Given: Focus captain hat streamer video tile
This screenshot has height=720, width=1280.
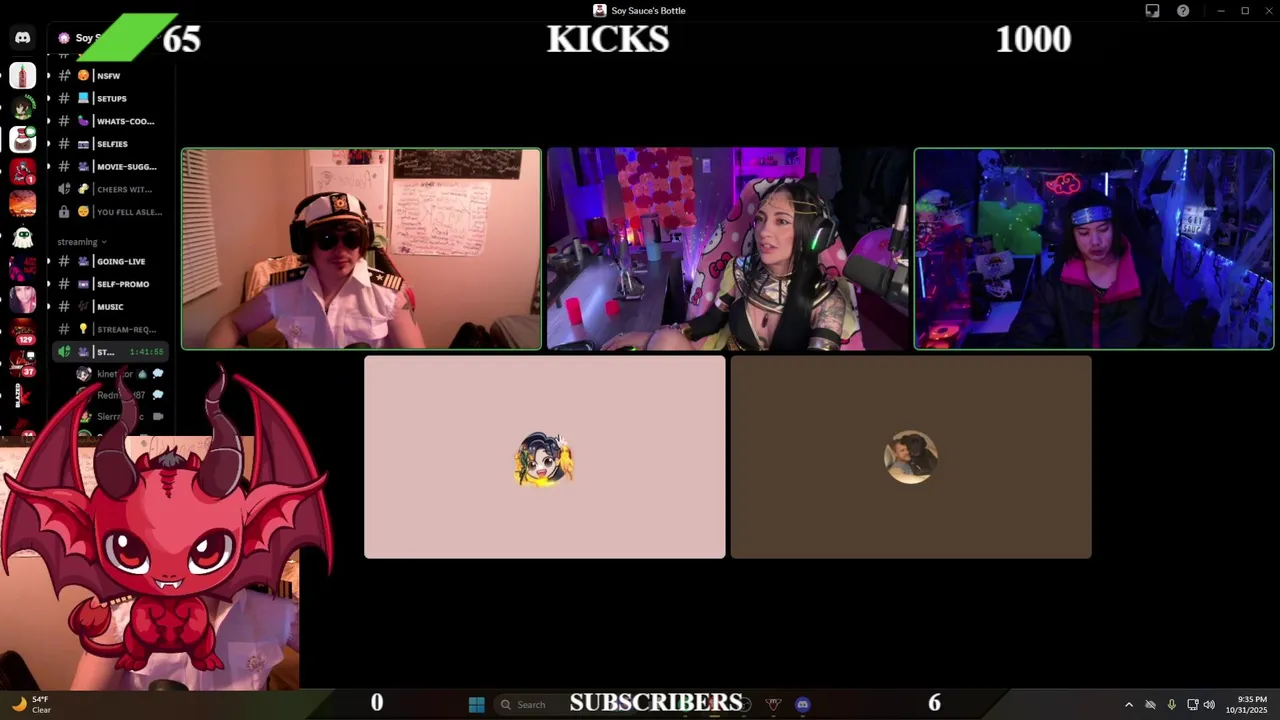Looking at the screenshot, I should pos(361,249).
